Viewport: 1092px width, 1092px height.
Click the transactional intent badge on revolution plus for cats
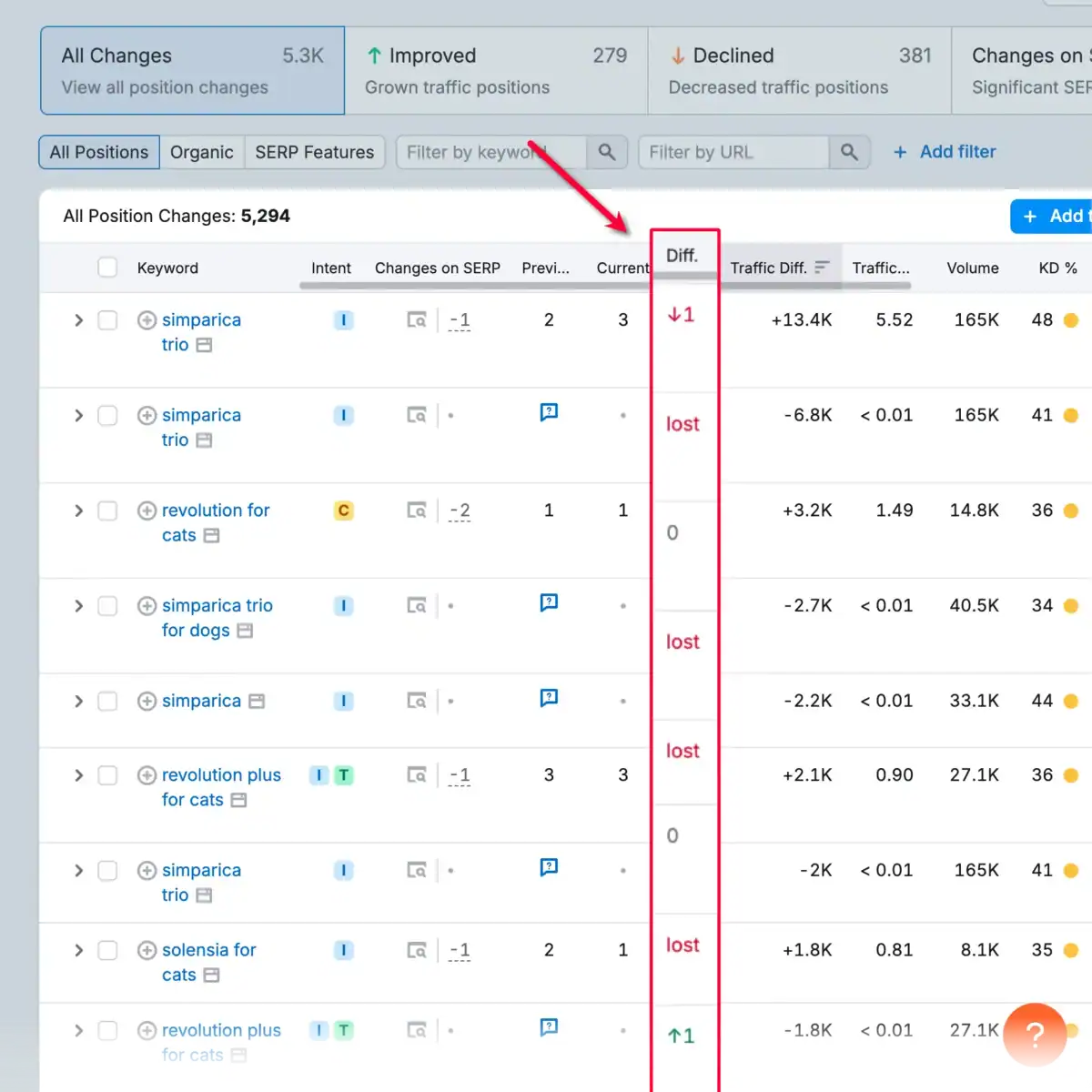[x=343, y=774]
